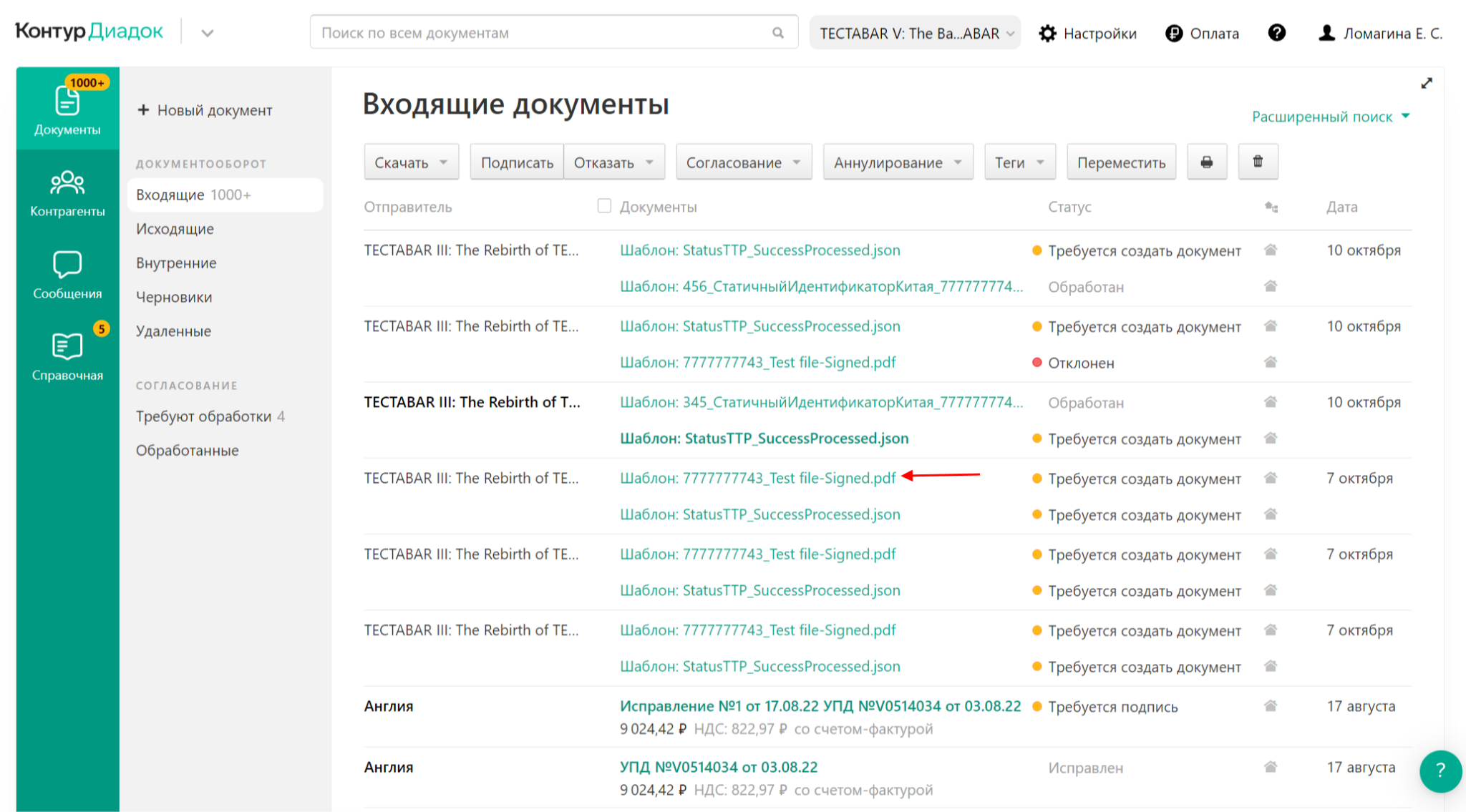
Task: Expand the organization selector TECTABAR V
Action: [915, 33]
